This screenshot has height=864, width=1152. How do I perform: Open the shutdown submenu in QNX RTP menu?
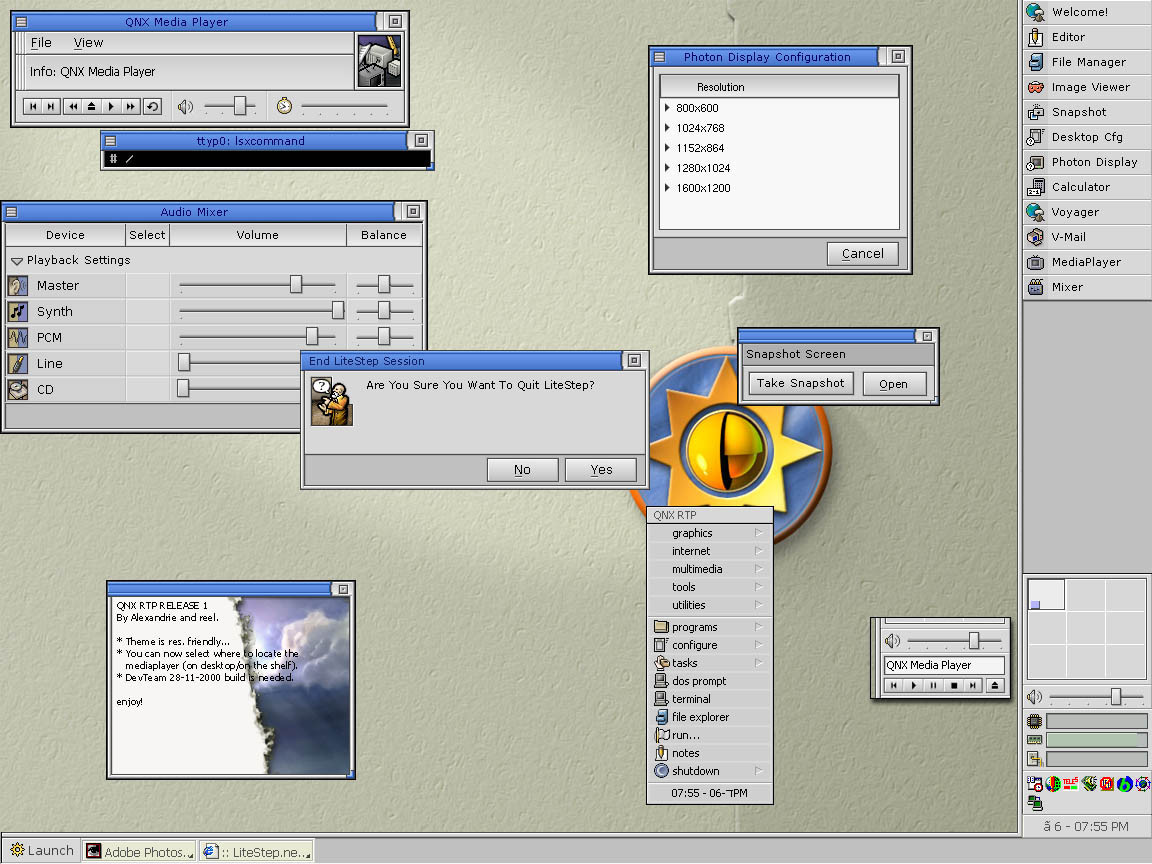(710, 771)
